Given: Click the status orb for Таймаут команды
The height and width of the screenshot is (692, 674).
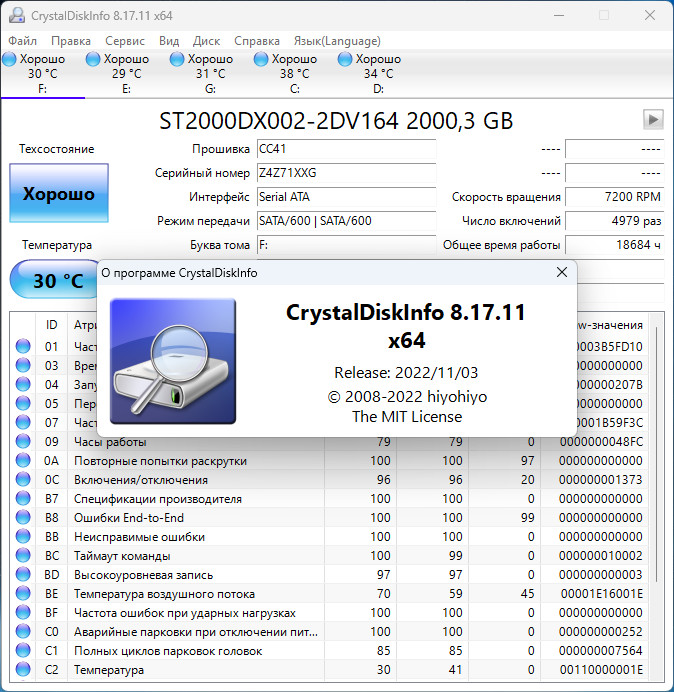Looking at the screenshot, I should [x=23, y=555].
